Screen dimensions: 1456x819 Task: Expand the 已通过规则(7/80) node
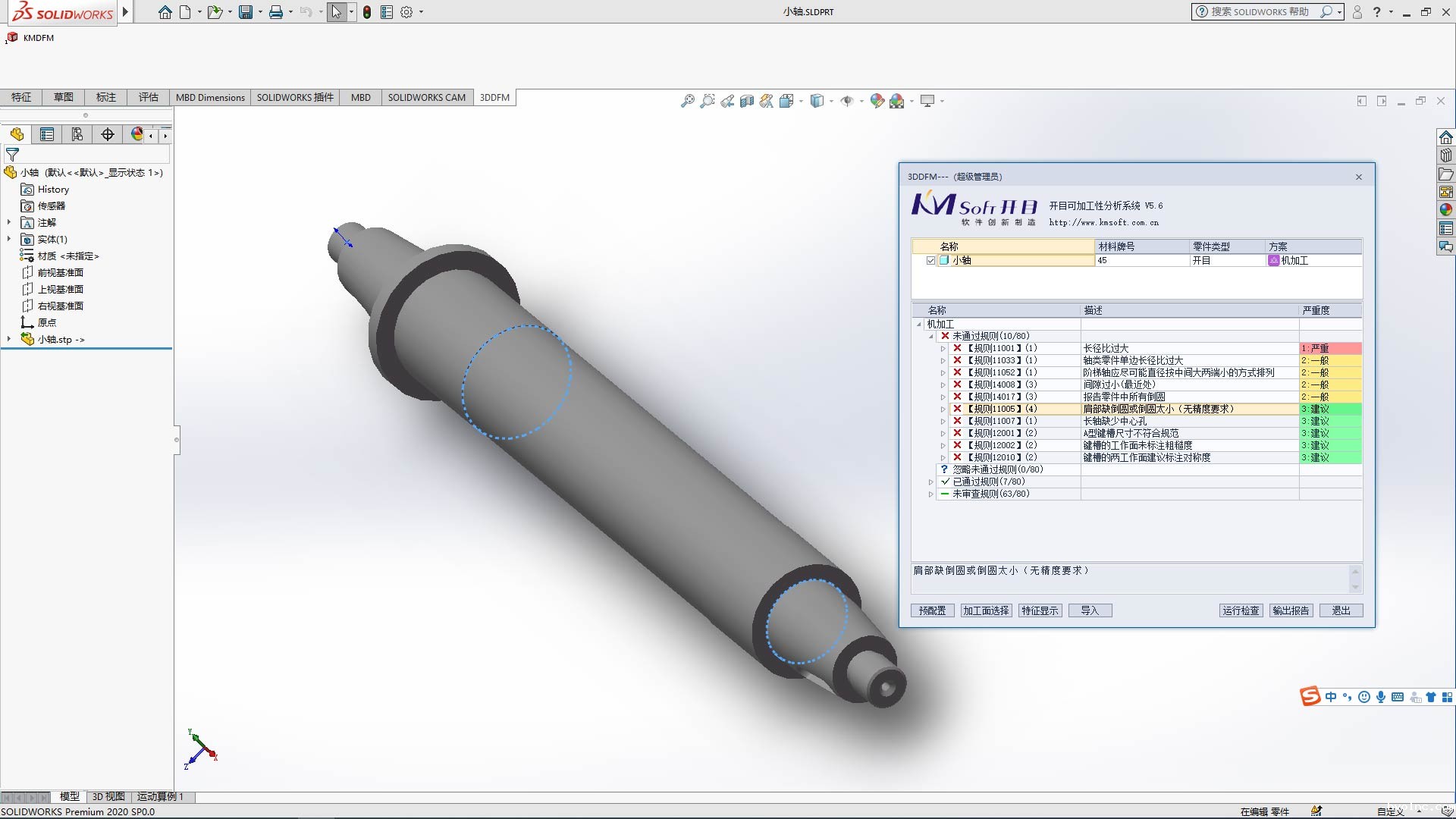930,482
